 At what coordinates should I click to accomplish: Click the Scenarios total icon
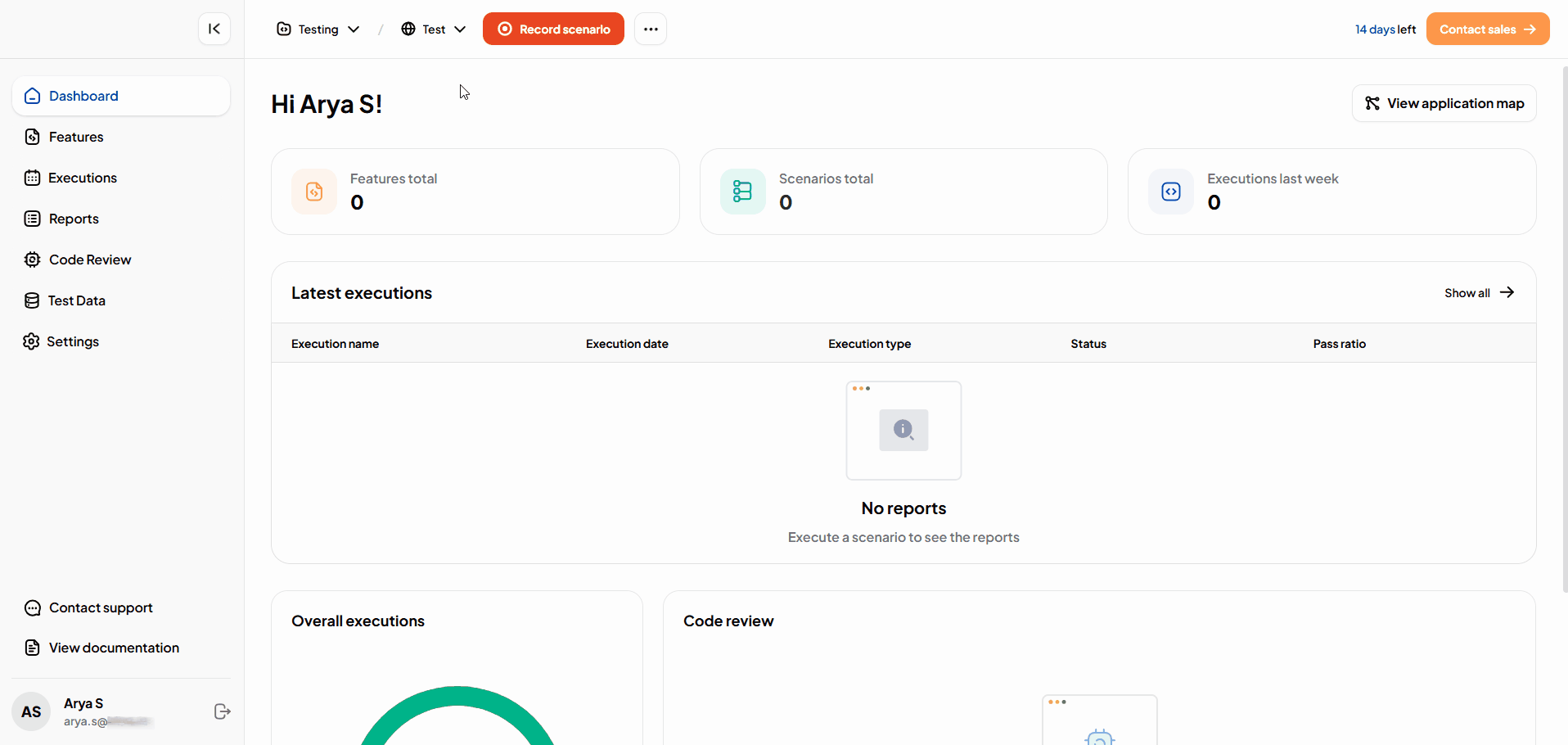[x=742, y=192]
